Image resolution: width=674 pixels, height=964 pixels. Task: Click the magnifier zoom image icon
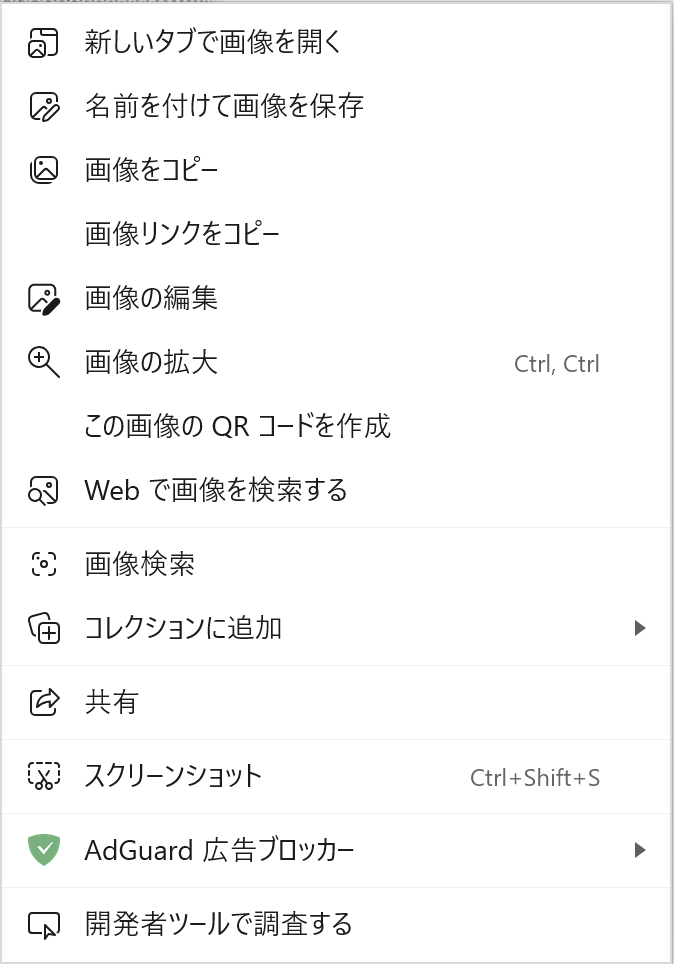pyautogui.click(x=44, y=362)
